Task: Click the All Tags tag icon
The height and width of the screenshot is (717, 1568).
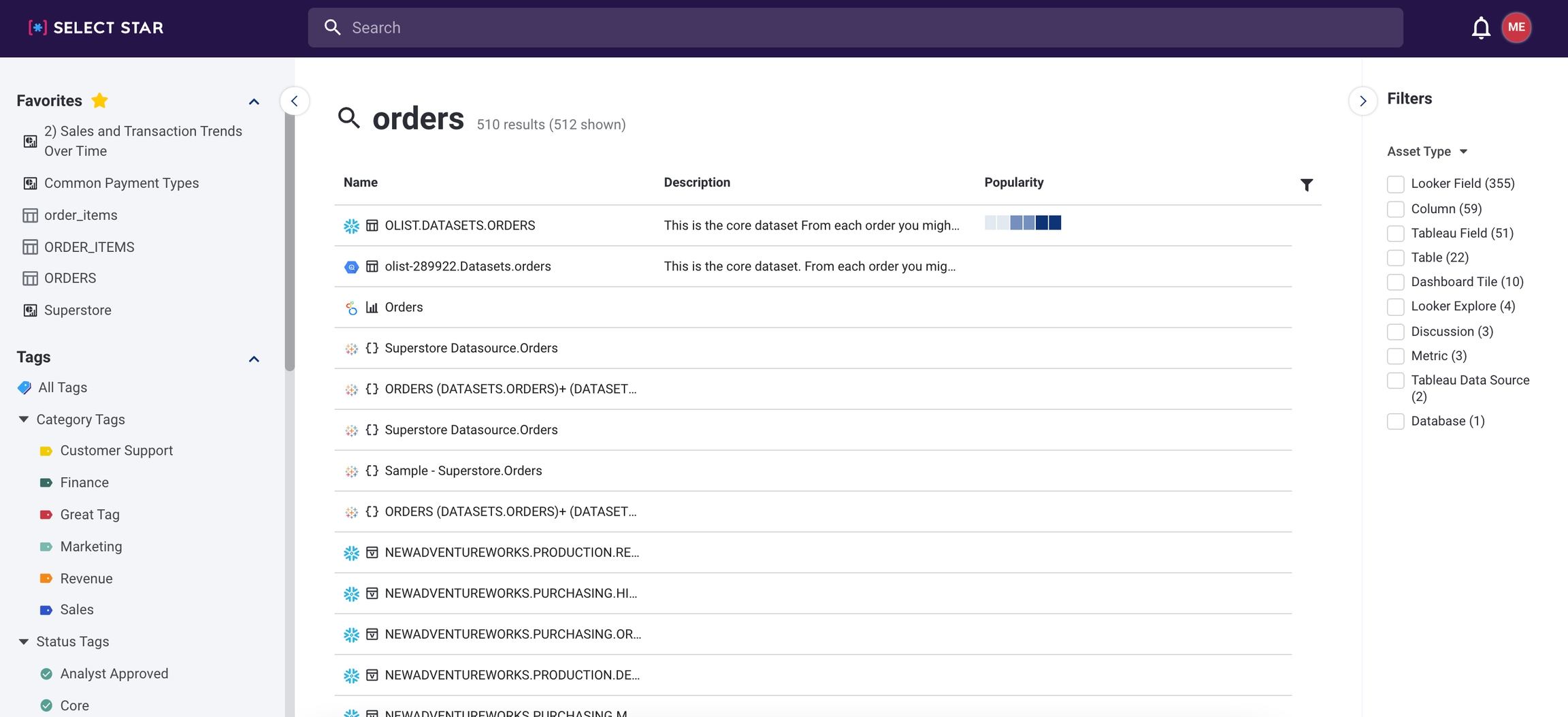Action: 24,387
